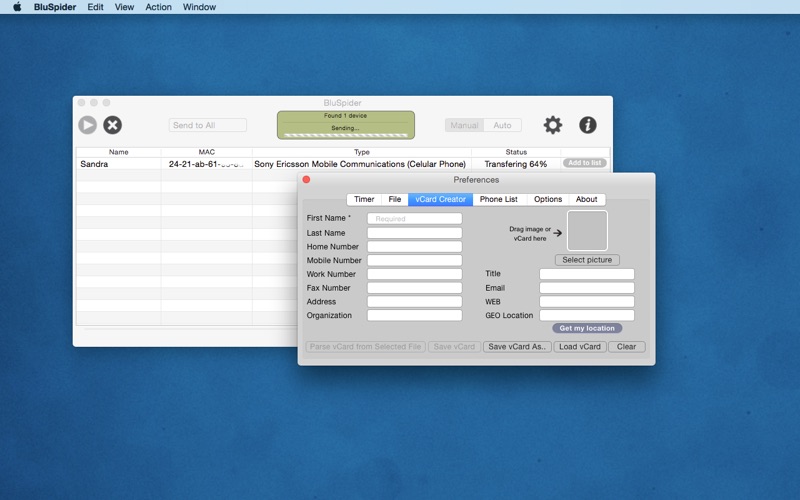Click the Sony Ericsson Mobile Communications type cell
The width and height of the screenshot is (800, 500).
tap(360, 164)
